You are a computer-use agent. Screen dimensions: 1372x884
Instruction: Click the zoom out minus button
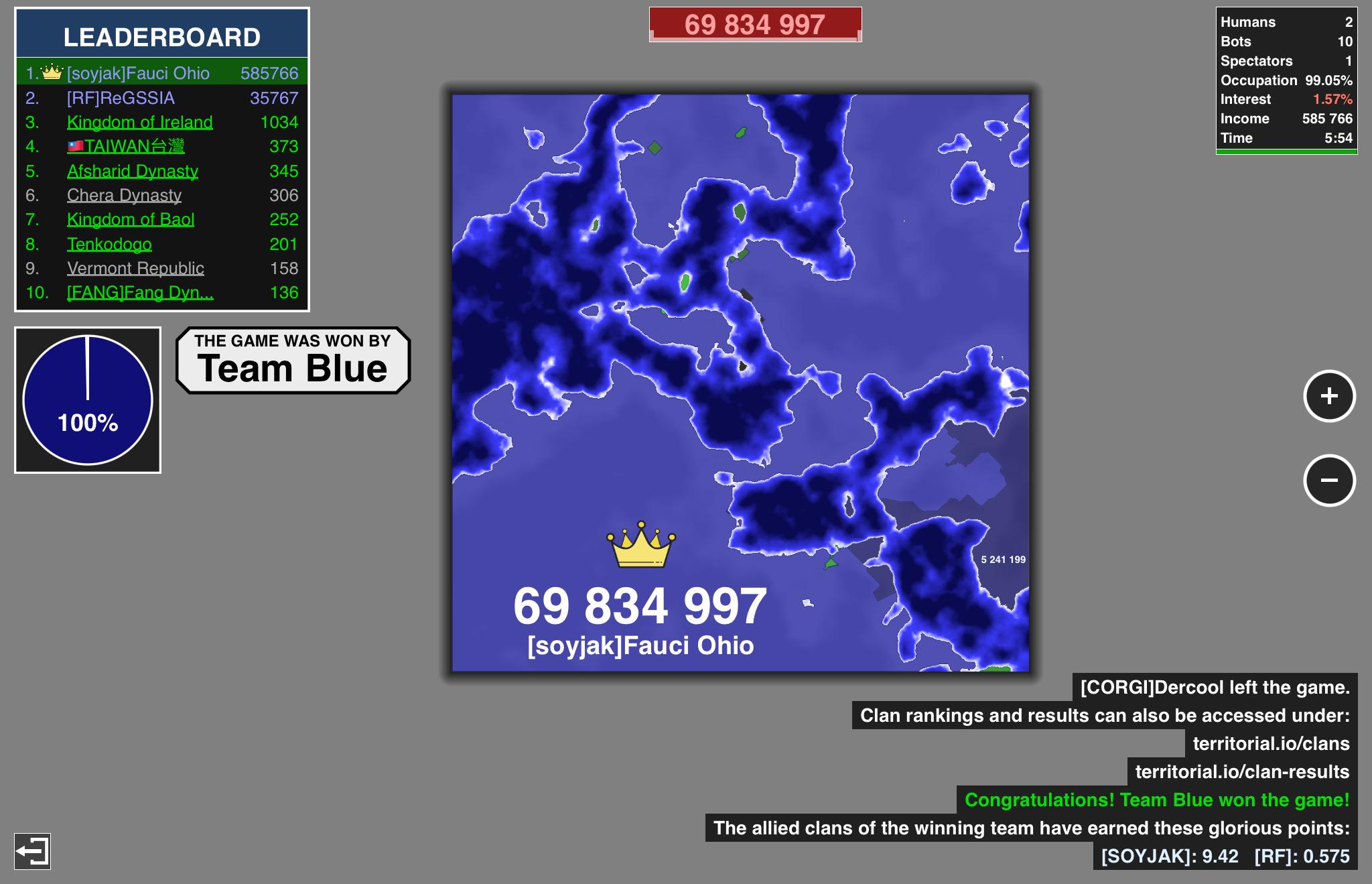coord(1329,480)
